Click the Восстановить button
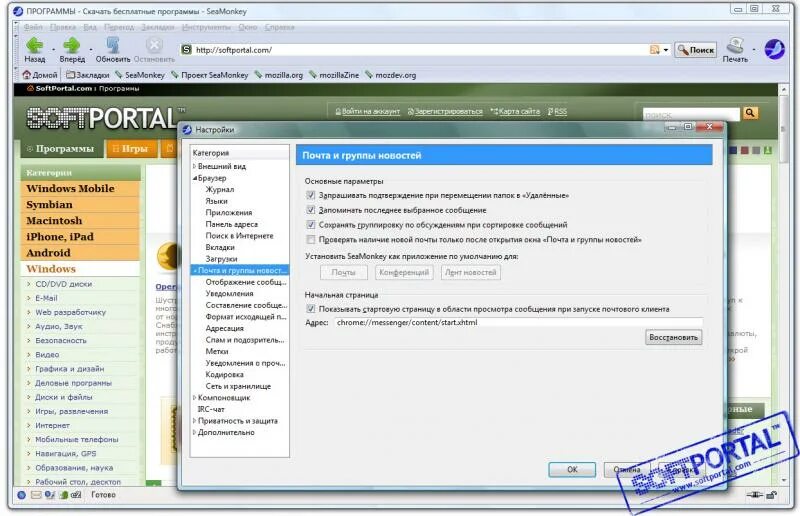The width and height of the screenshot is (800, 516). pyautogui.click(x=673, y=337)
